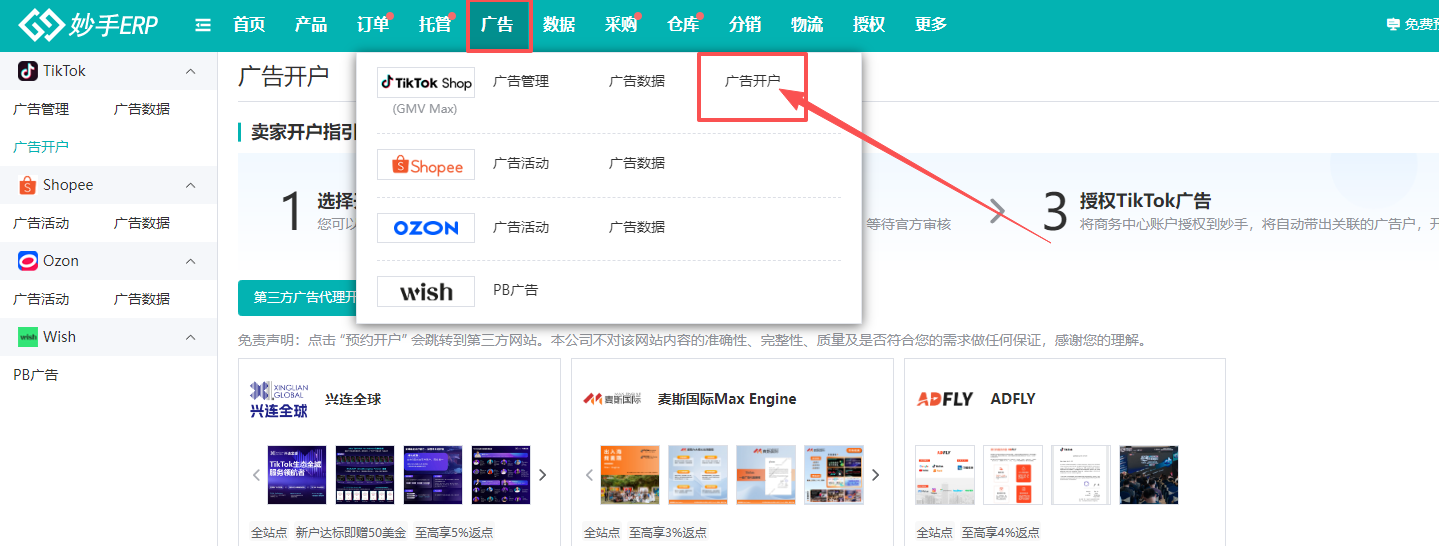Open sidebar PB广告 item
The height and width of the screenshot is (546, 1439).
click(x=36, y=375)
